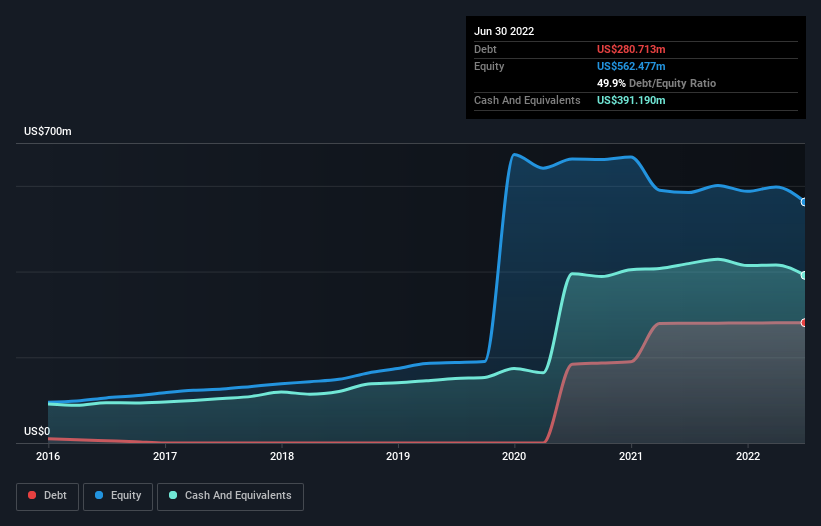Toggle the Debt legend button
This screenshot has height=526, width=821.
coord(48,496)
